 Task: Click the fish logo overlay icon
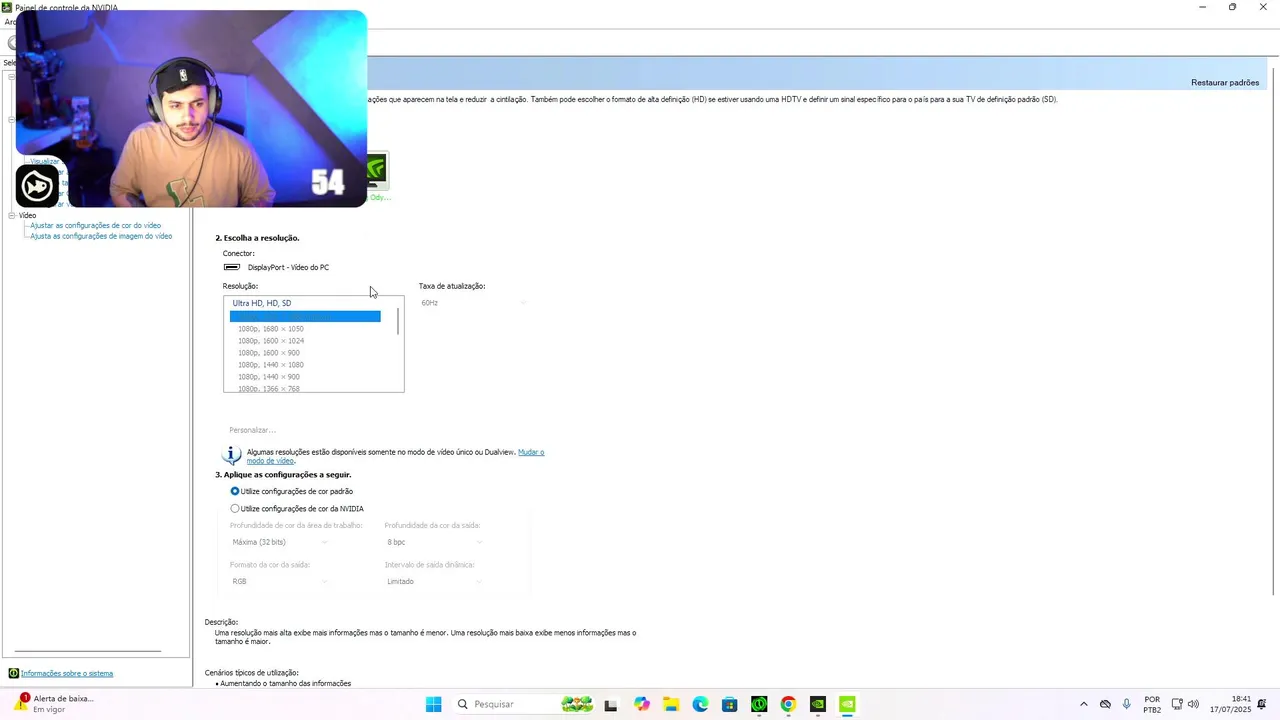pyautogui.click(x=37, y=186)
